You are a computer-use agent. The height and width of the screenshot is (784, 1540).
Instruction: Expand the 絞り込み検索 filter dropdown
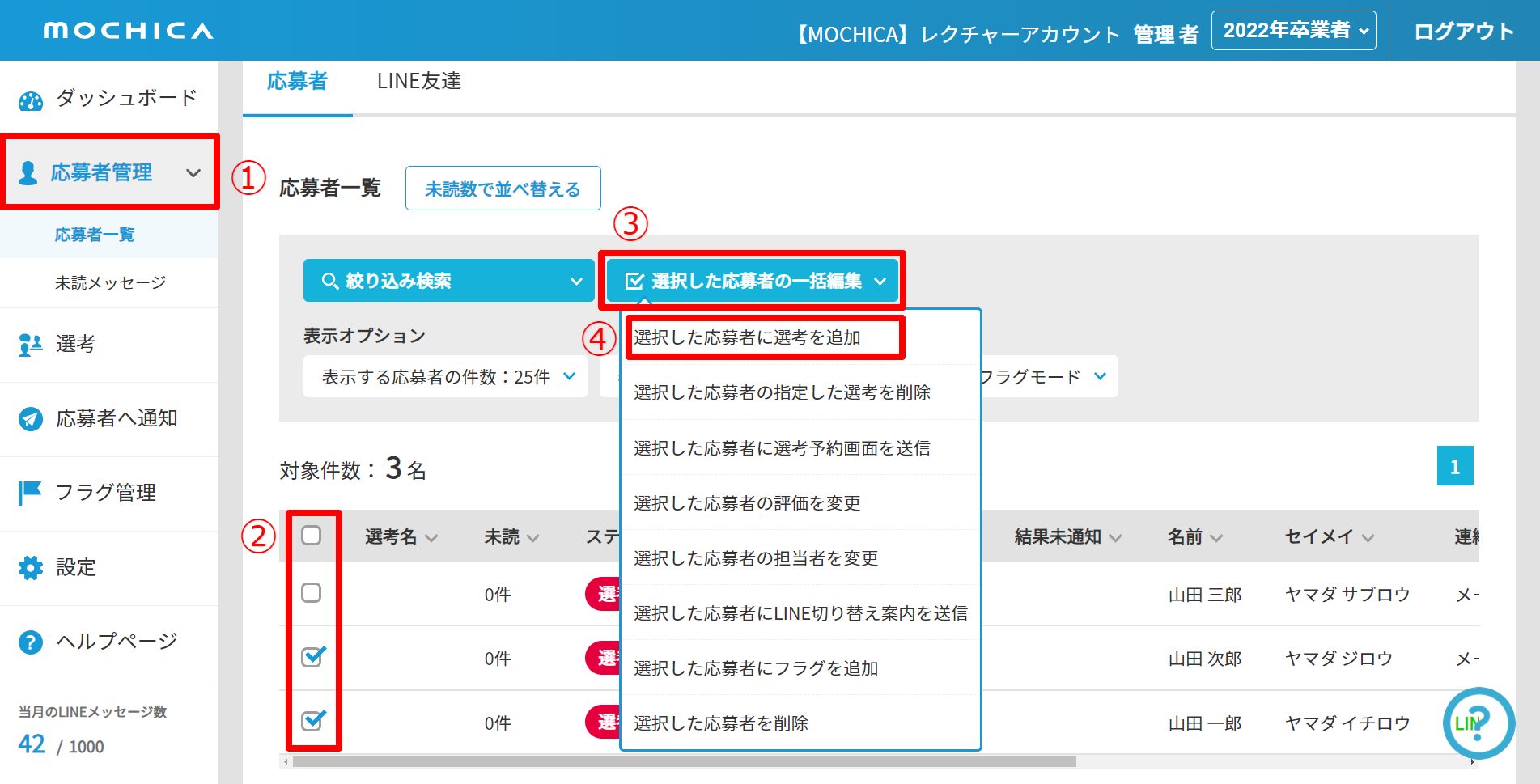click(x=448, y=281)
